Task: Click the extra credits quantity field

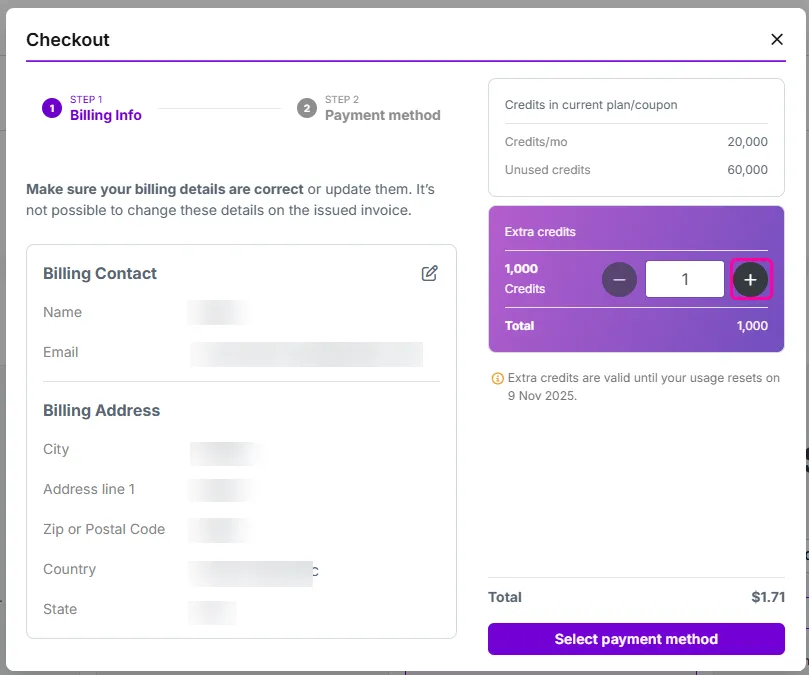Action: click(685, 279)
